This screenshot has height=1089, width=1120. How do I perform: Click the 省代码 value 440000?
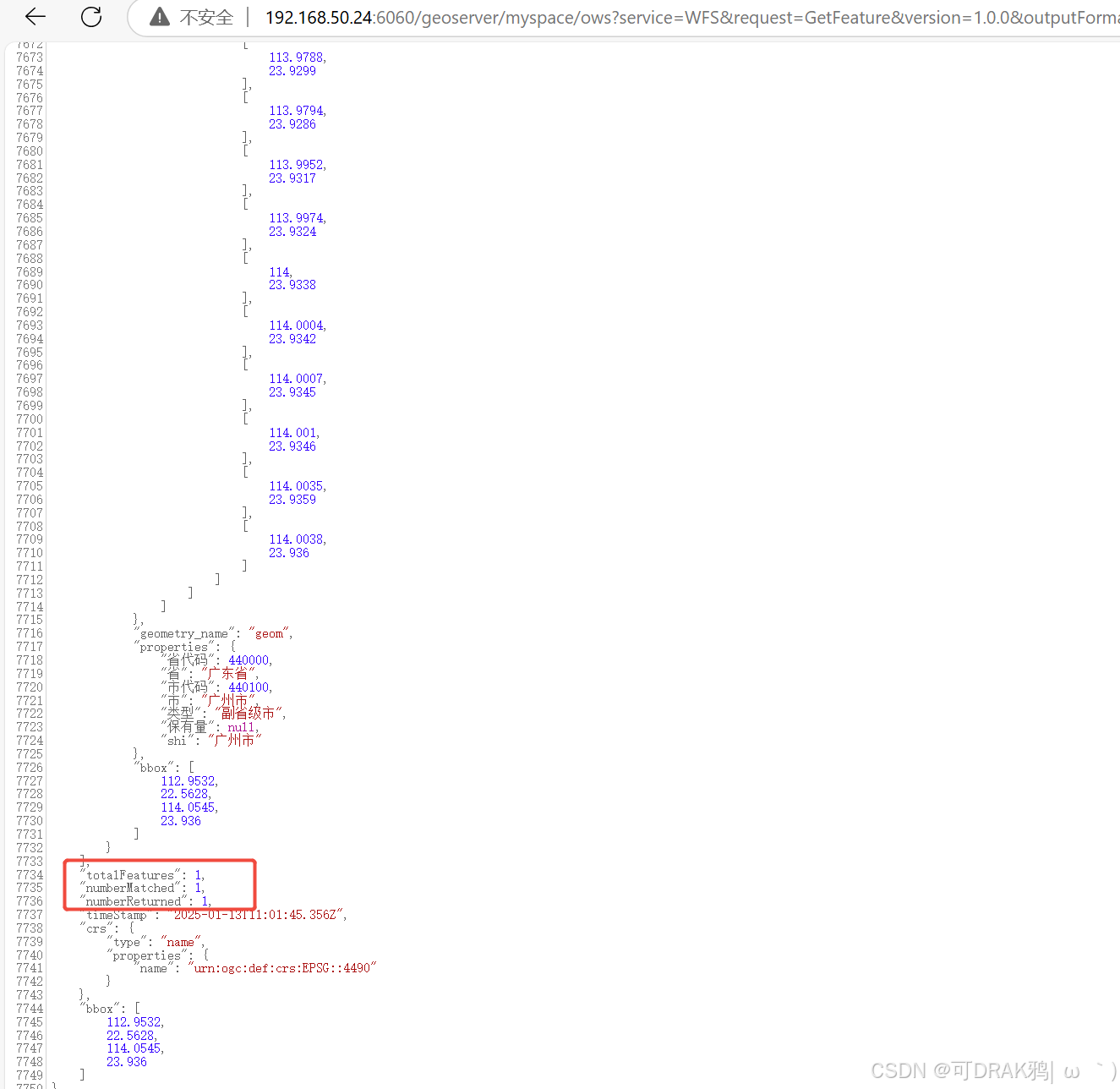click(249, 660)
